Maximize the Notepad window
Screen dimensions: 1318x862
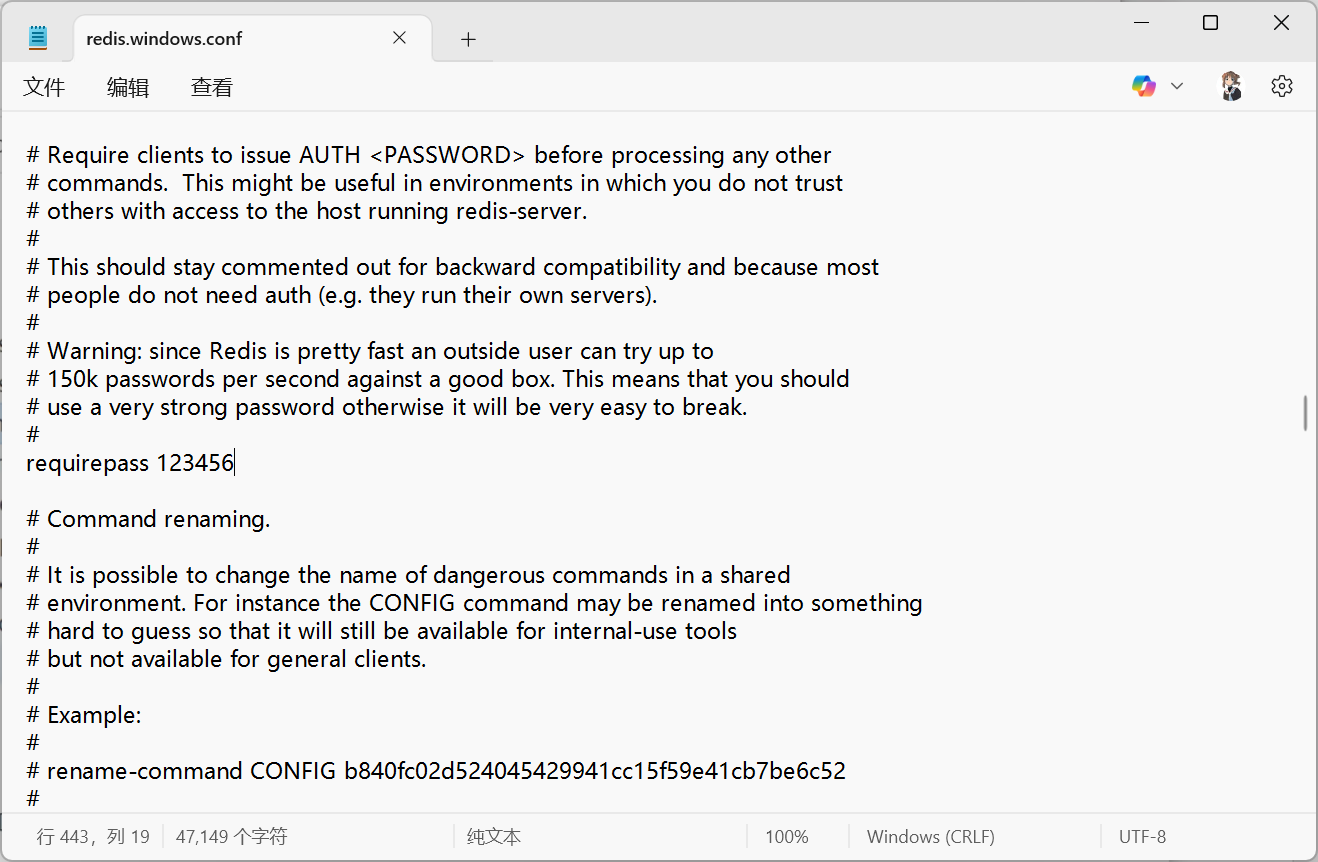pyautogui.click(x=1210, y=23)
